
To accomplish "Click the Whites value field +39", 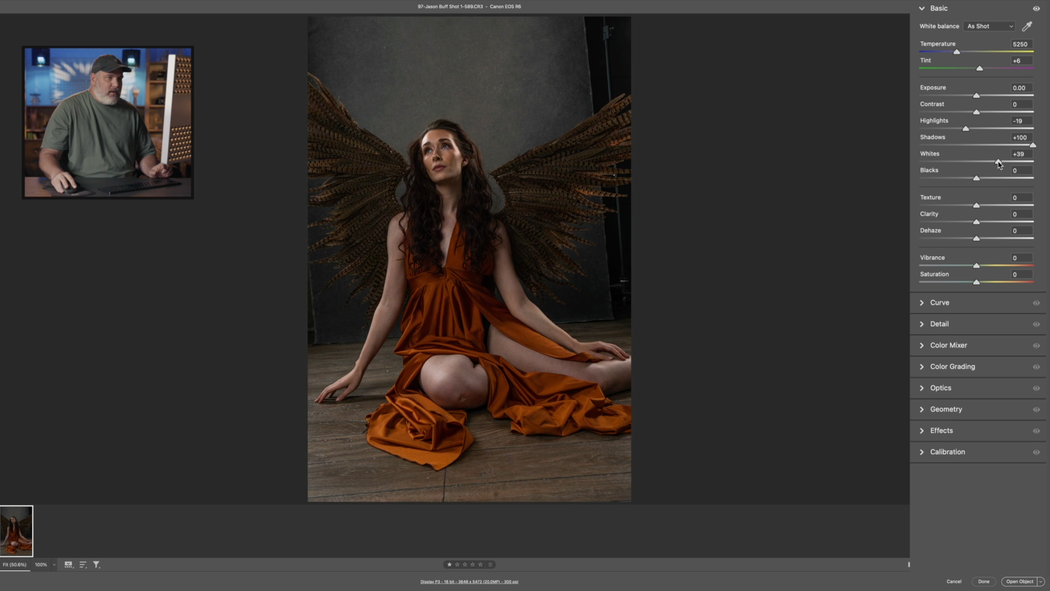I will pyautogui.click(x=1021, y=154).
